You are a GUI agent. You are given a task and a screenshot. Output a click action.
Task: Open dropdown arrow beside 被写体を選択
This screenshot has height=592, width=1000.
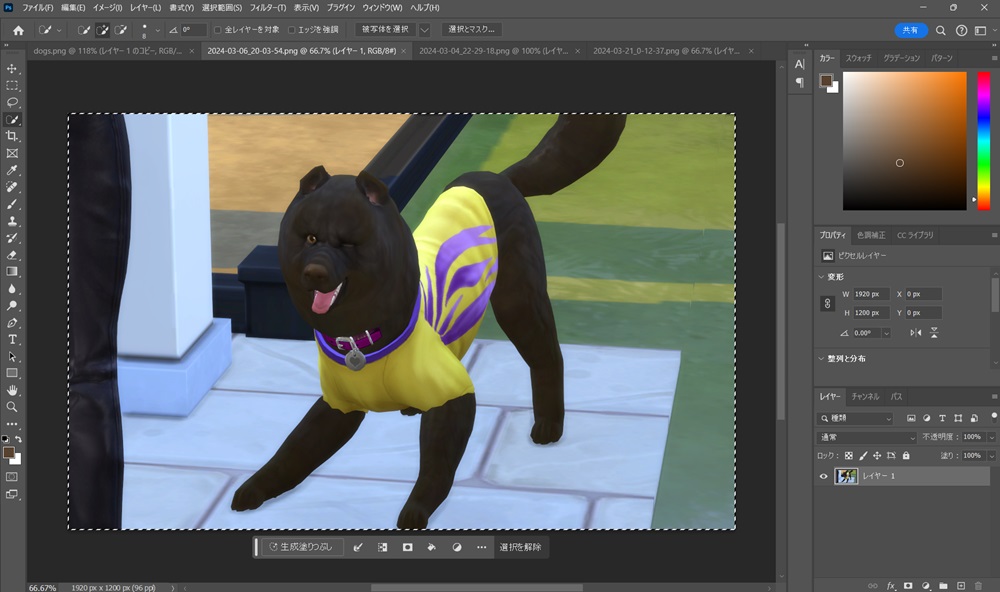pyautogui.click(x=425, y=30)
